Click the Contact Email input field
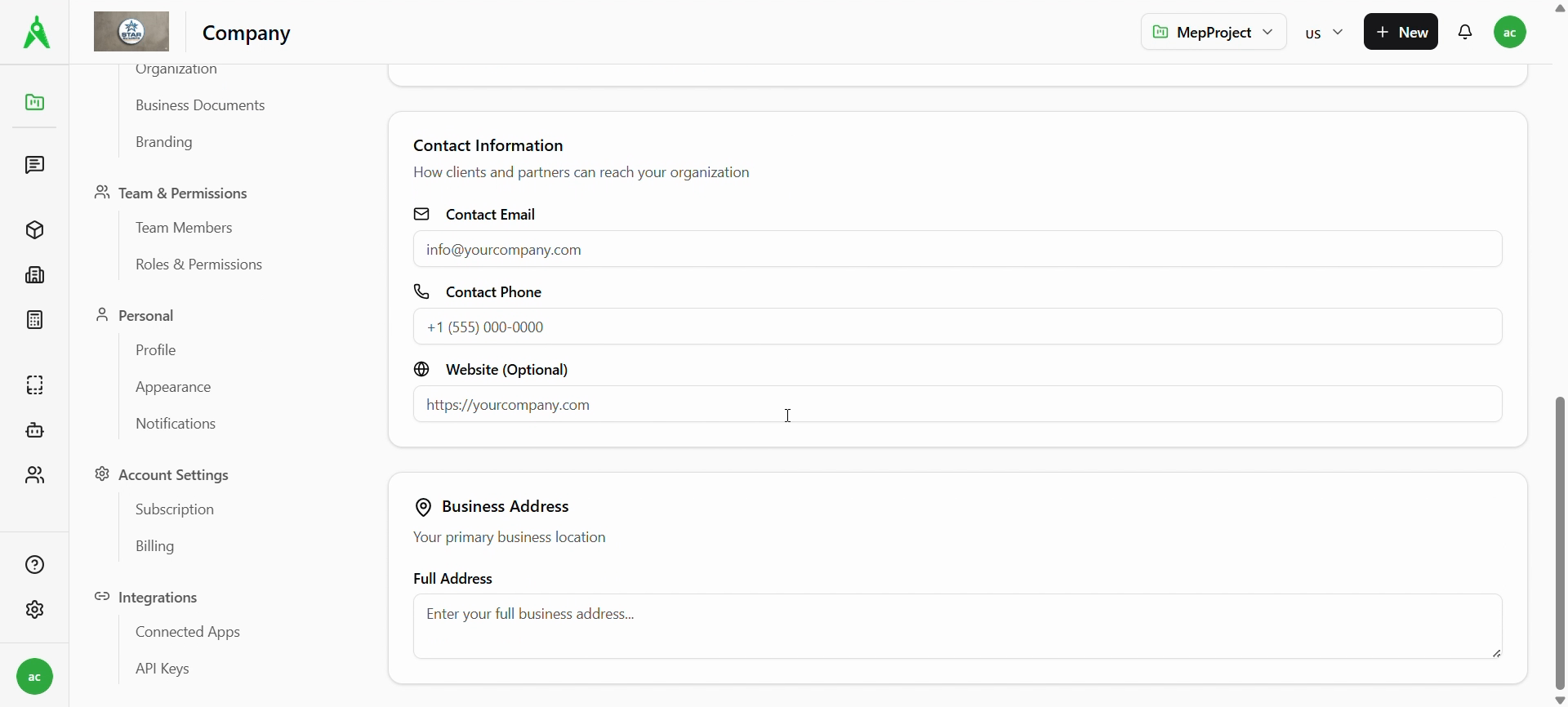The height and width of the screenshot is (707, 1568). point(957,249)
